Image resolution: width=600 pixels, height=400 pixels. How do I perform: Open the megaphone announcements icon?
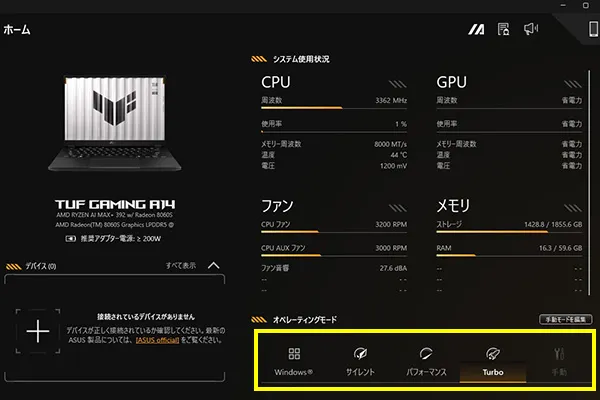(531, 29)
